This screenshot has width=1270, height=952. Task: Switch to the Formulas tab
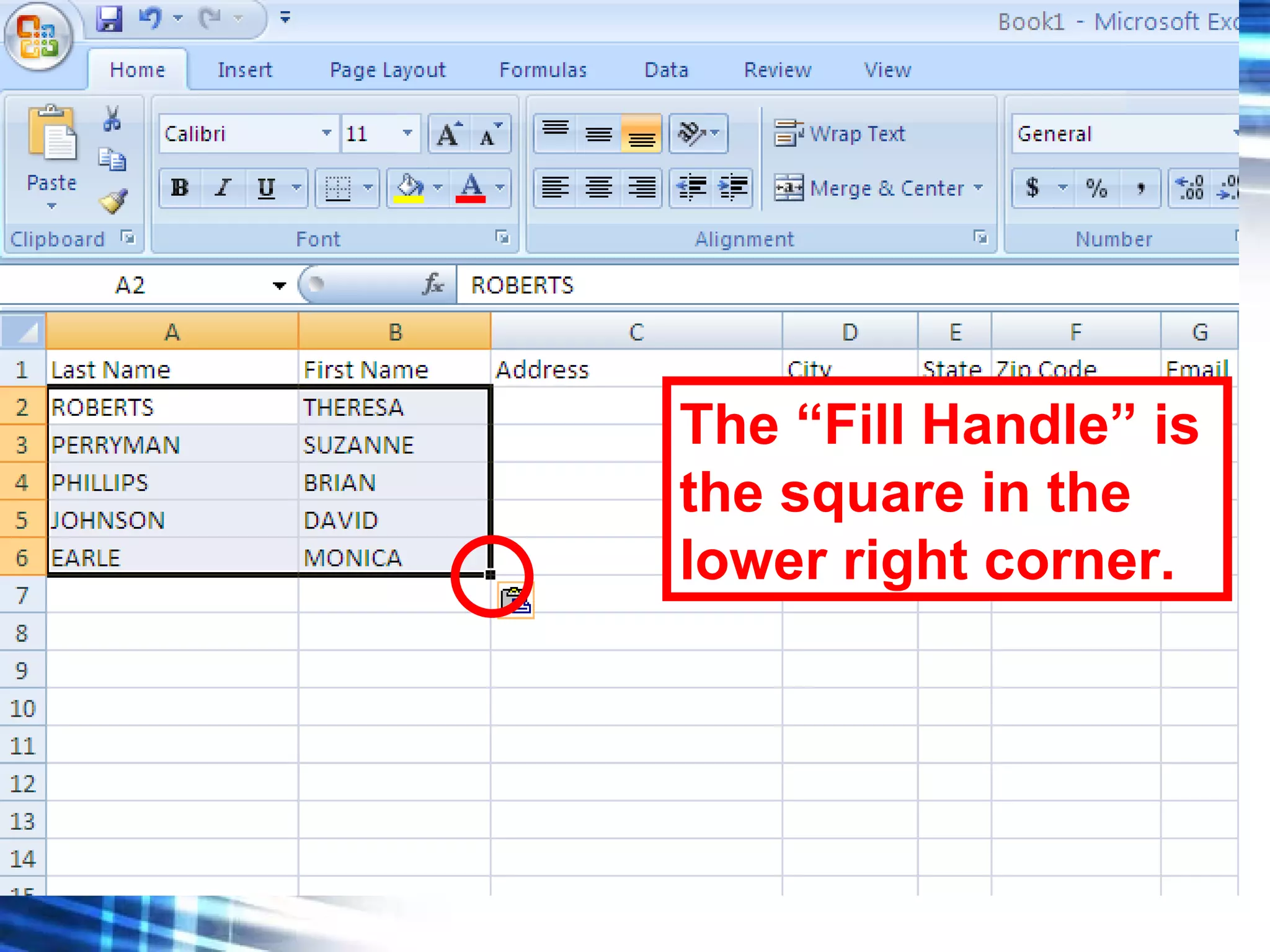point(543,70)
